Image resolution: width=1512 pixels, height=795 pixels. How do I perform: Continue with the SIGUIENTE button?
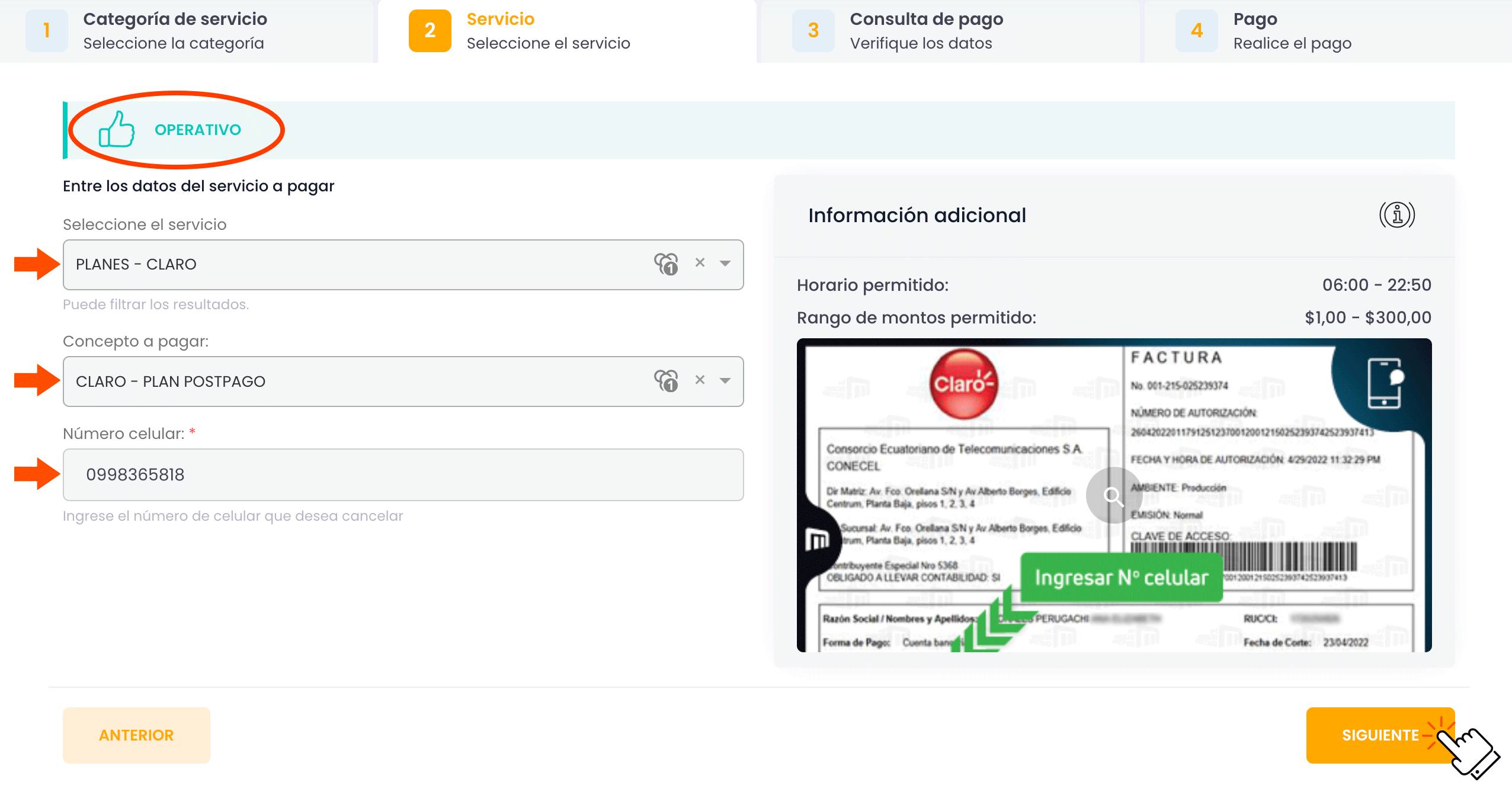click(1380, 735)
